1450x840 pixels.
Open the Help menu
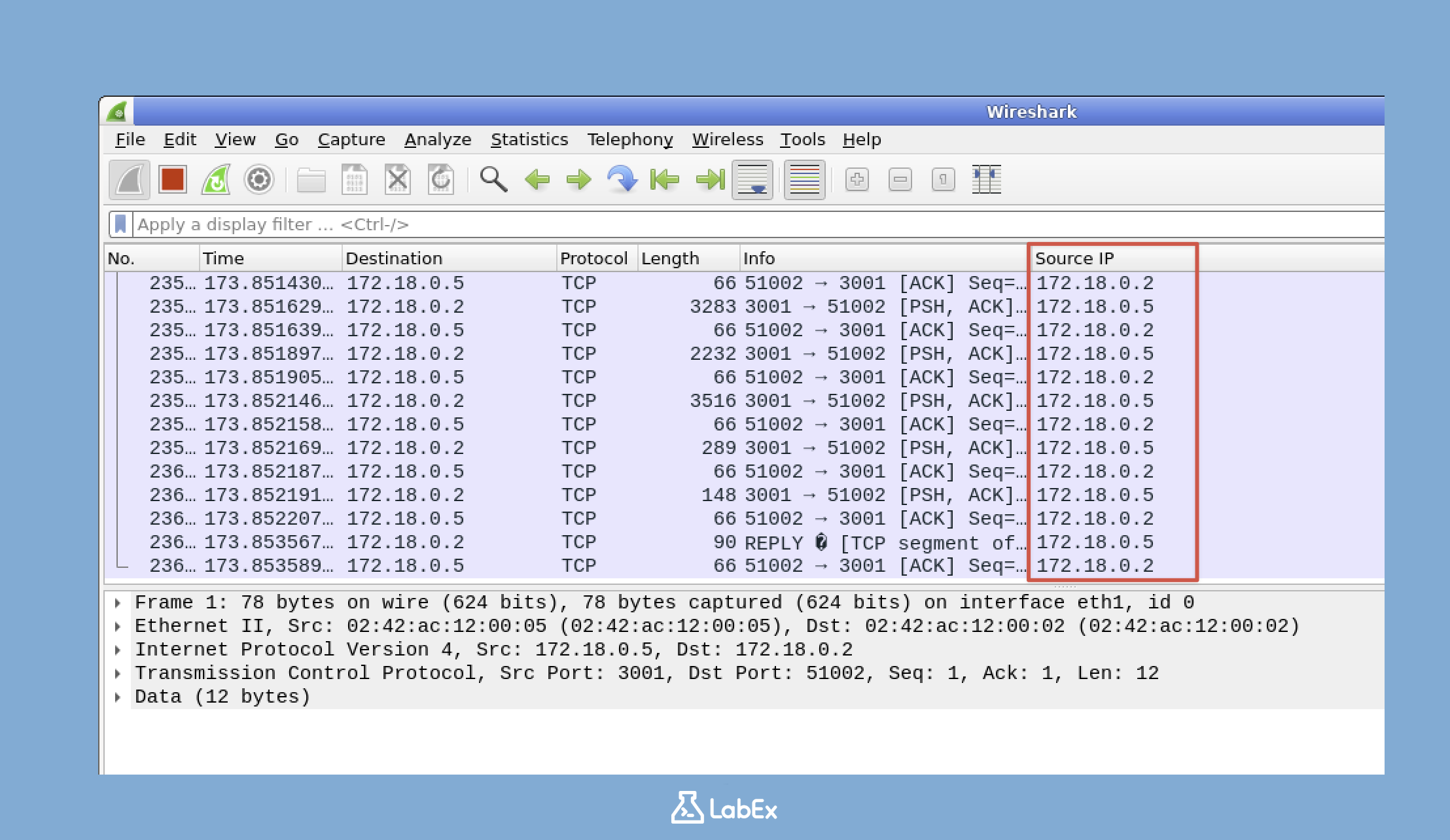862,139
